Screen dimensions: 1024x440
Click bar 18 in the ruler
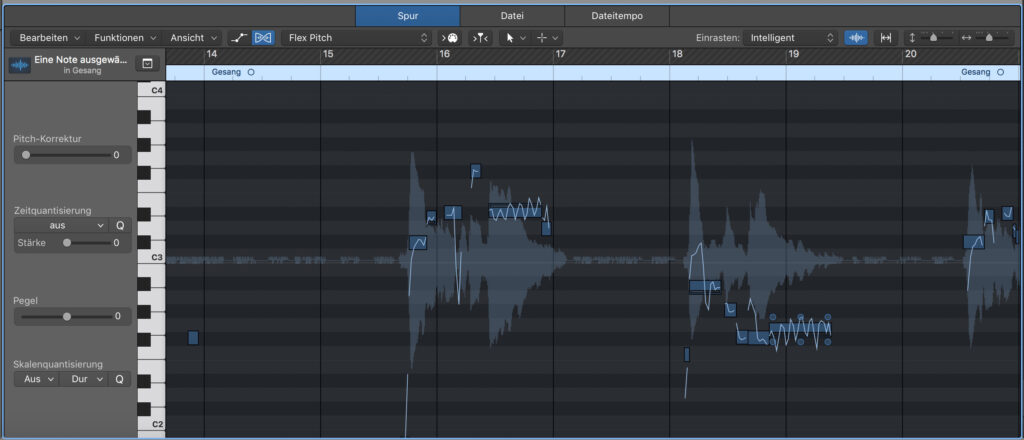[x=677, y=54]
